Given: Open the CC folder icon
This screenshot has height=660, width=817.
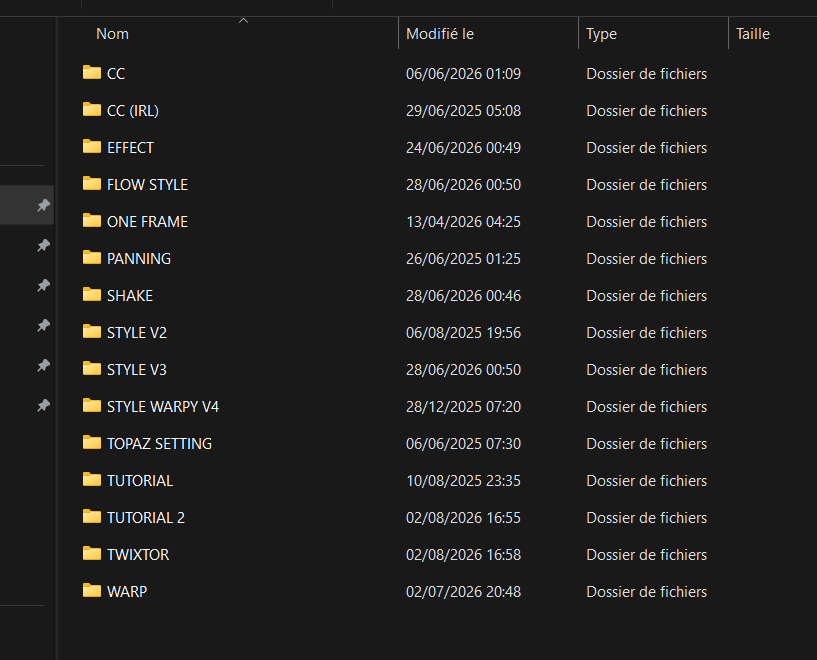Looking at the screenshot, I should click(x=92, y=72).
